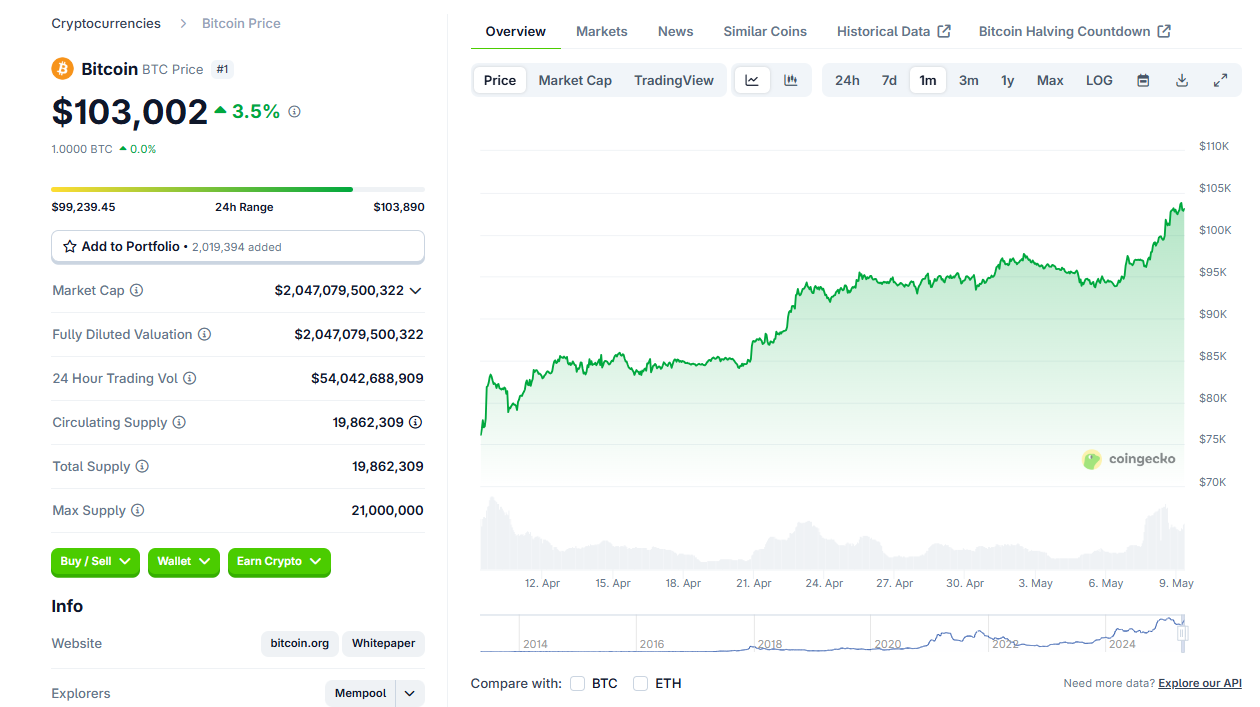1260x707 pixels.
Task: Open the News tab
Action: pyautogui.click(x=676, y=31)
